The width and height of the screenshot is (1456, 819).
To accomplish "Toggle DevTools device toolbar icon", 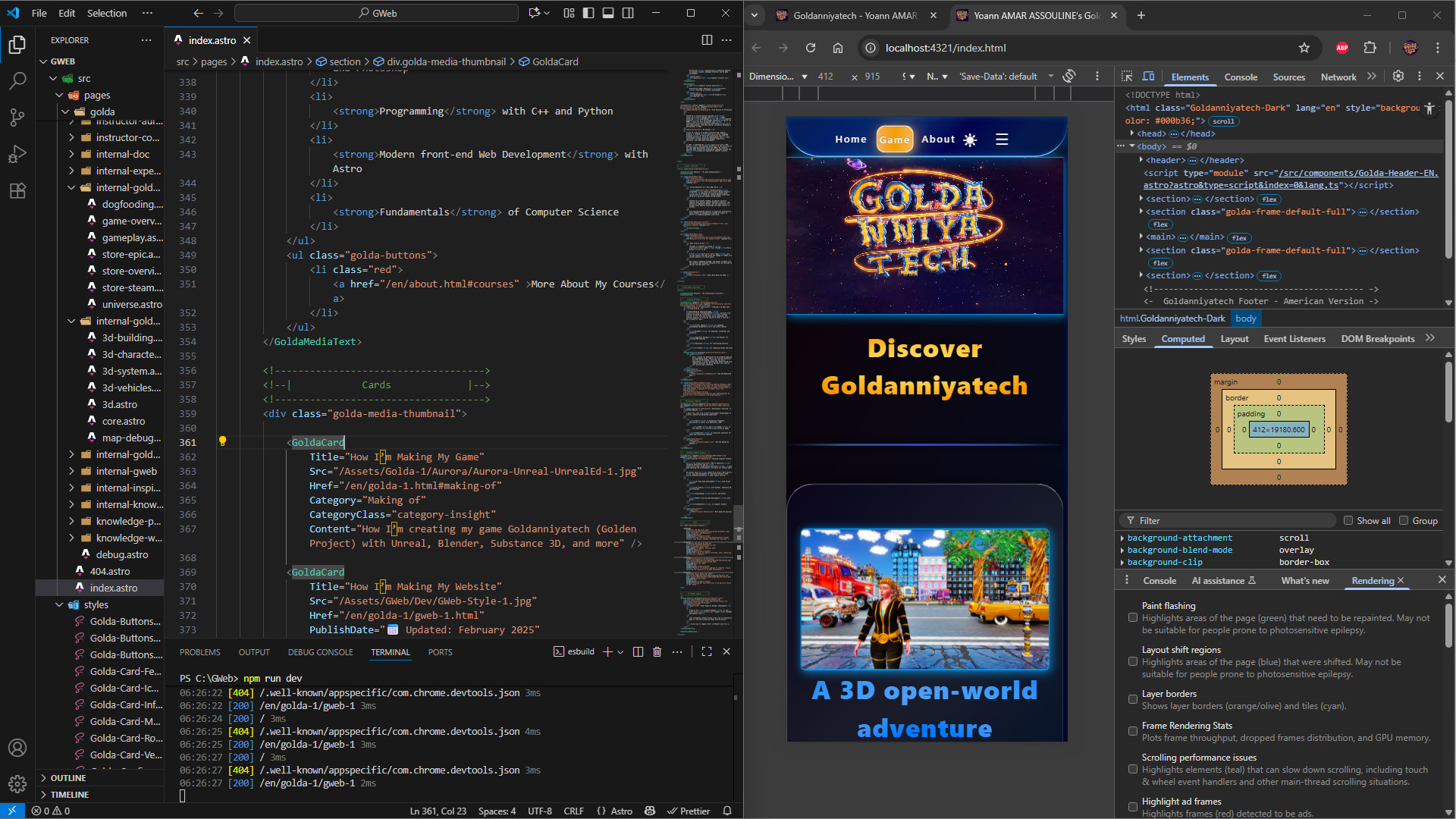I will click(1148, 77).
